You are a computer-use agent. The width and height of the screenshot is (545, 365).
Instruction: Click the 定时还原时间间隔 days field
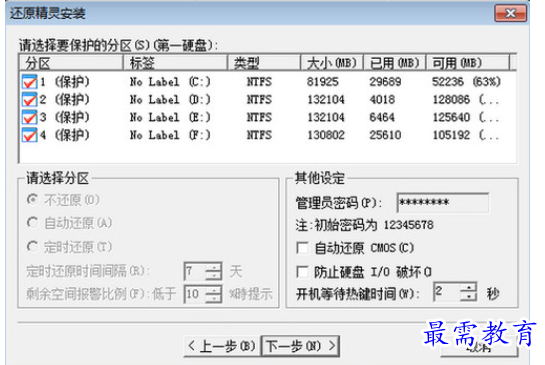(195, 271)
